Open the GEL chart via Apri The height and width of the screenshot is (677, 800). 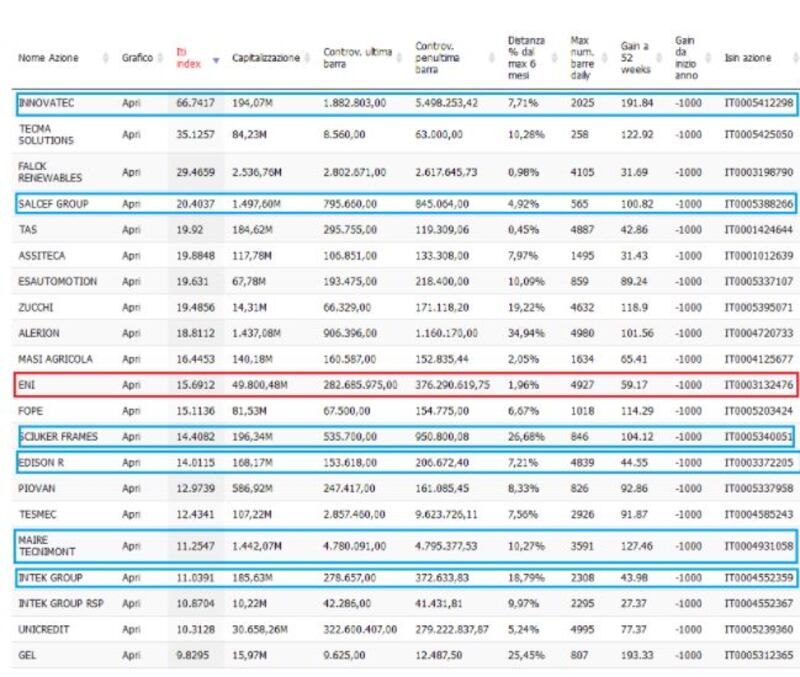coord(131,656)
